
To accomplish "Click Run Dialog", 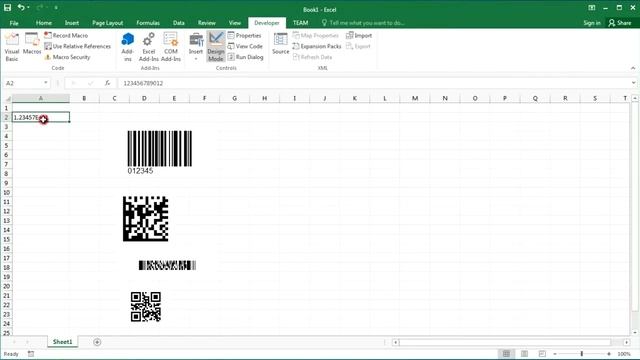I will [x=245, y=57].
